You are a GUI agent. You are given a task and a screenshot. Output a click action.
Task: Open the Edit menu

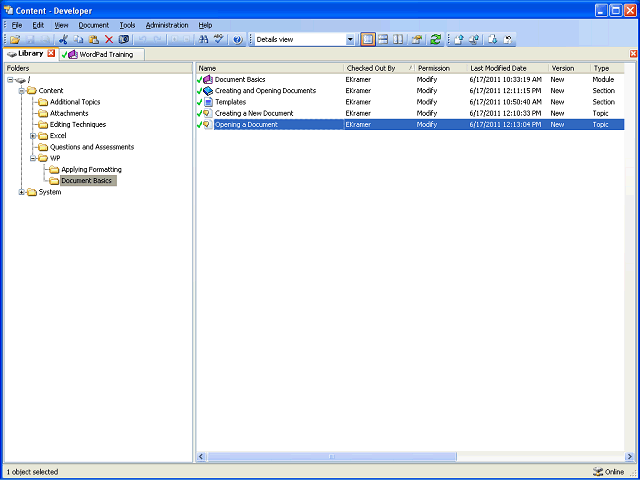pos(38,25)
